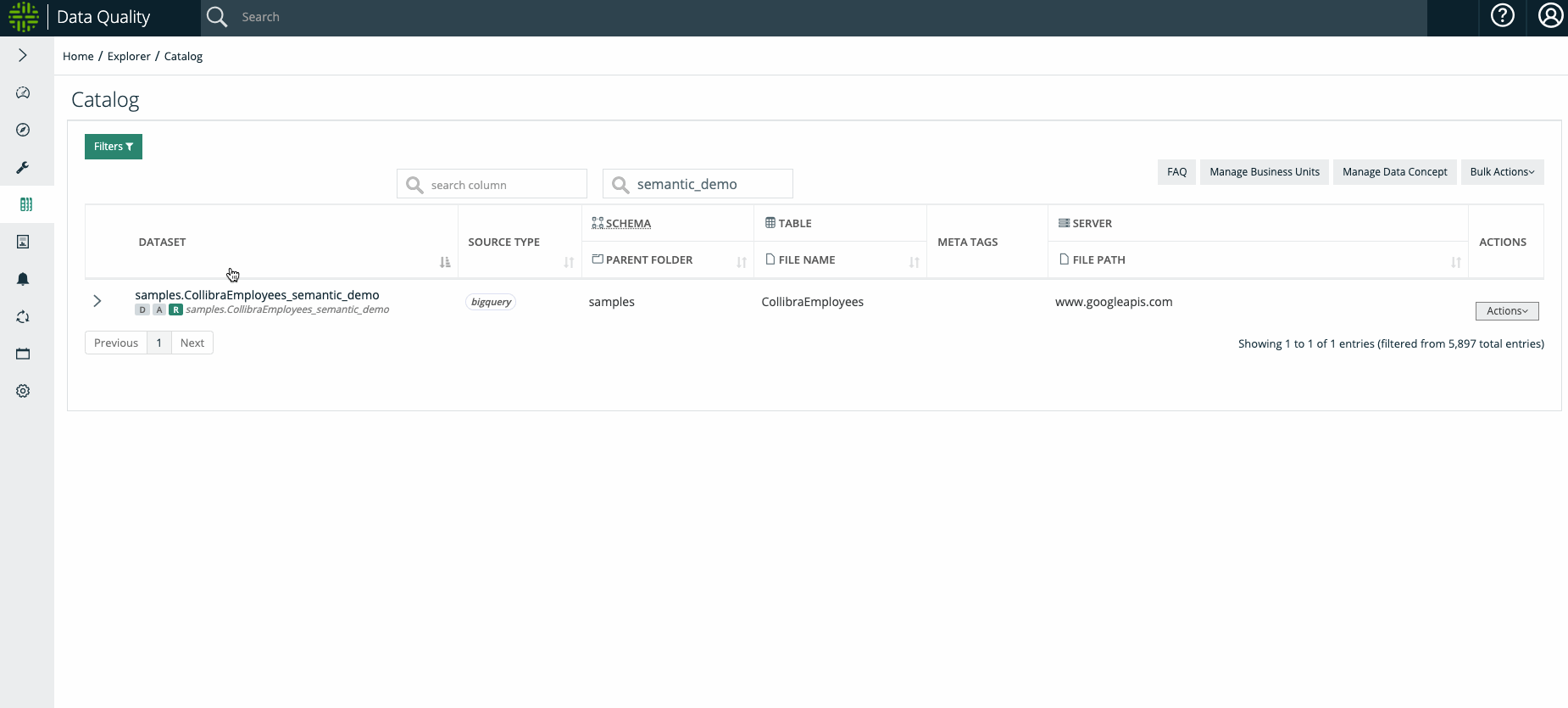Open the user profile icon
The height and width of the screenshot is (708, 1568).
click(1550, 16)
